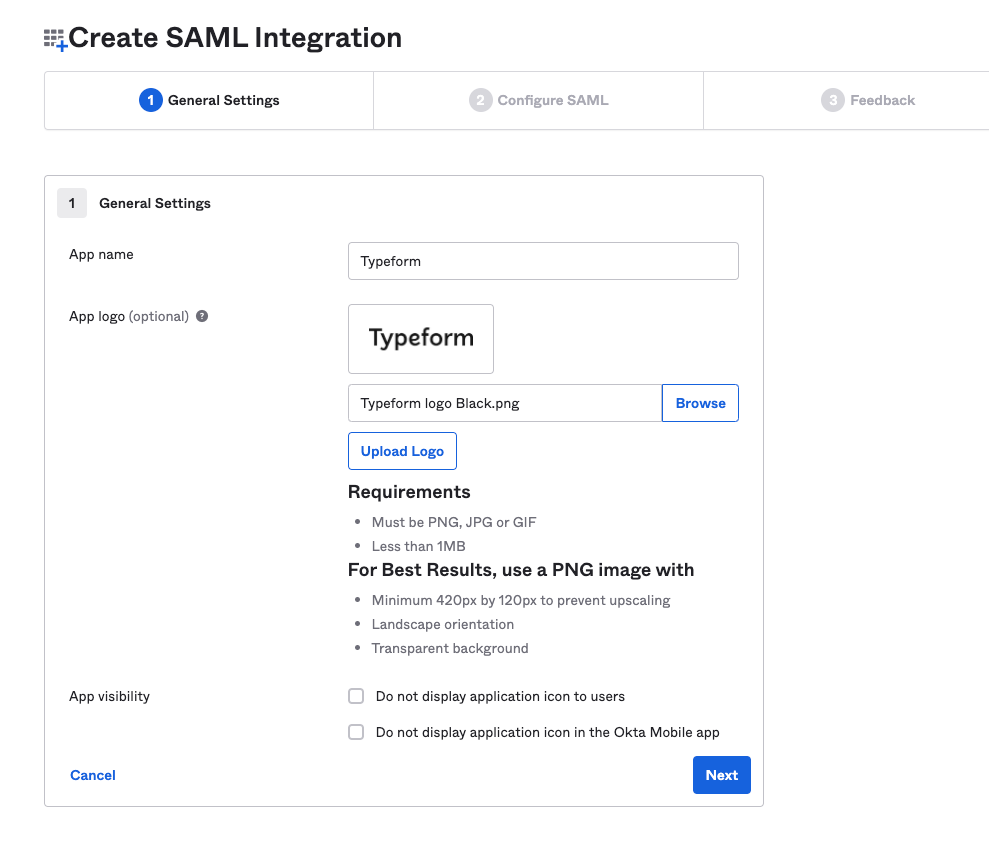Click the App name input field
Image resolution: width=989 pixels, height=848 pixels.
tap(543, 261)
